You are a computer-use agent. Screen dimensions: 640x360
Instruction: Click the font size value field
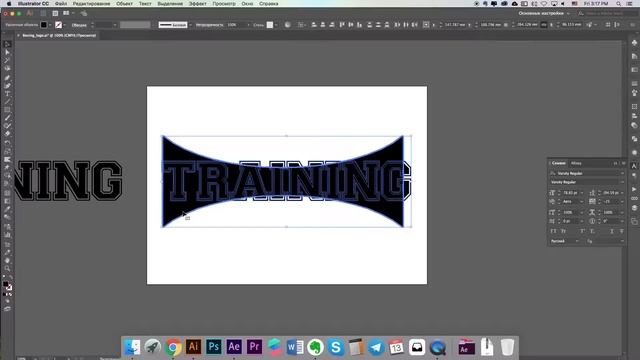click(x=570, y=193)
